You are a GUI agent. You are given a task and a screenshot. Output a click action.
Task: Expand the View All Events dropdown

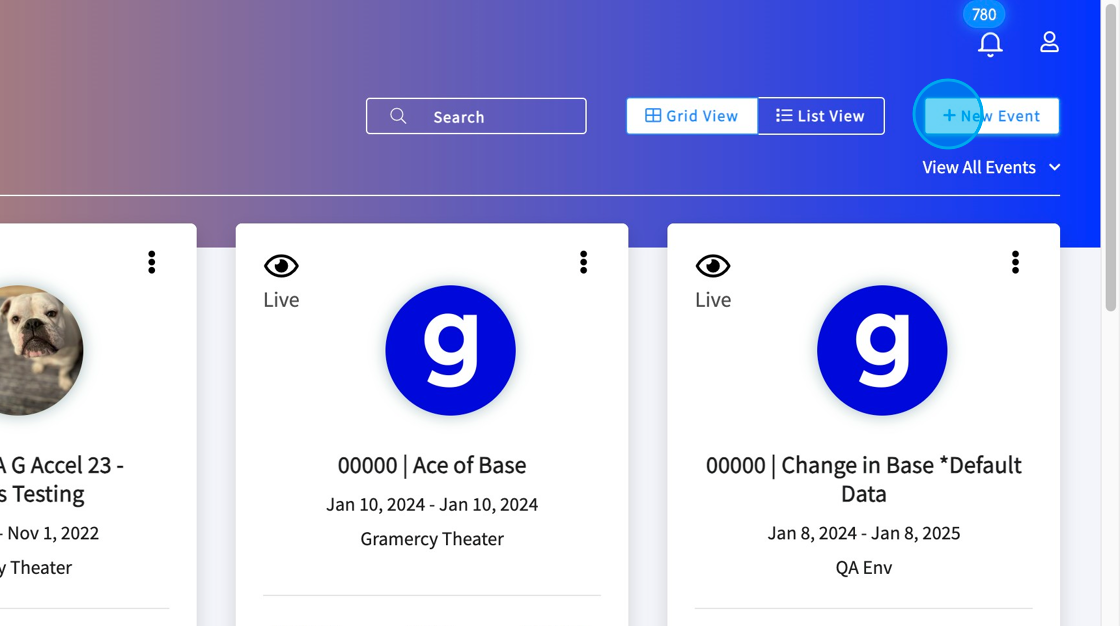click(x=991, y=167)
